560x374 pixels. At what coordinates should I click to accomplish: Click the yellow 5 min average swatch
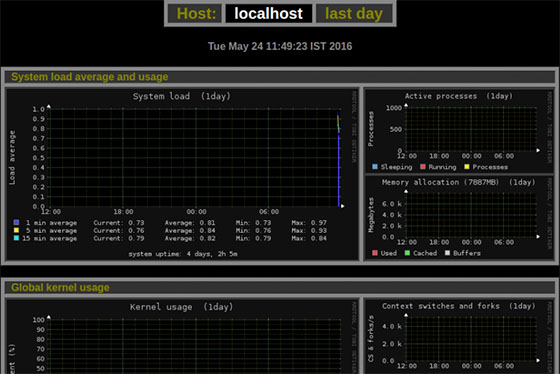[16, 230]
